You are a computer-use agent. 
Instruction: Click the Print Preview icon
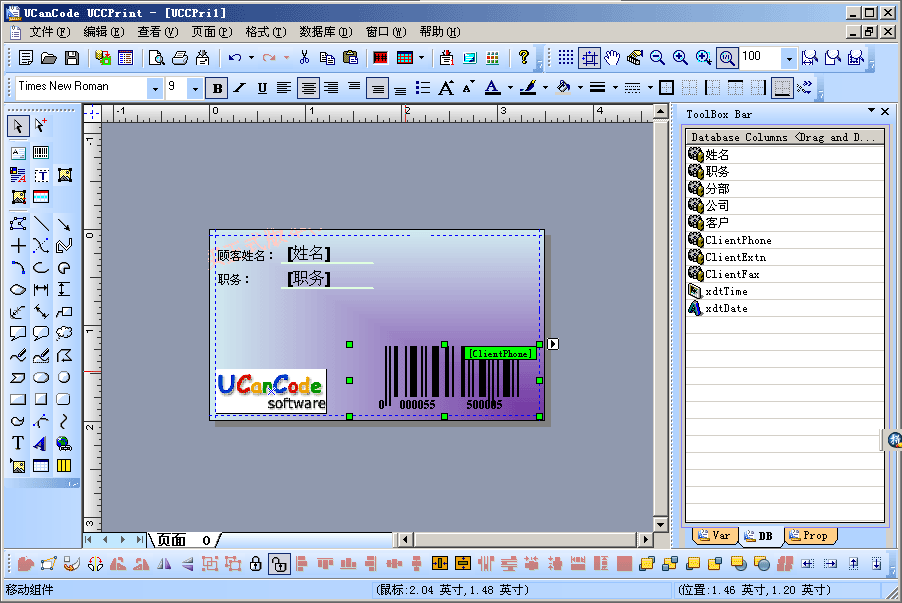[156, 58]
